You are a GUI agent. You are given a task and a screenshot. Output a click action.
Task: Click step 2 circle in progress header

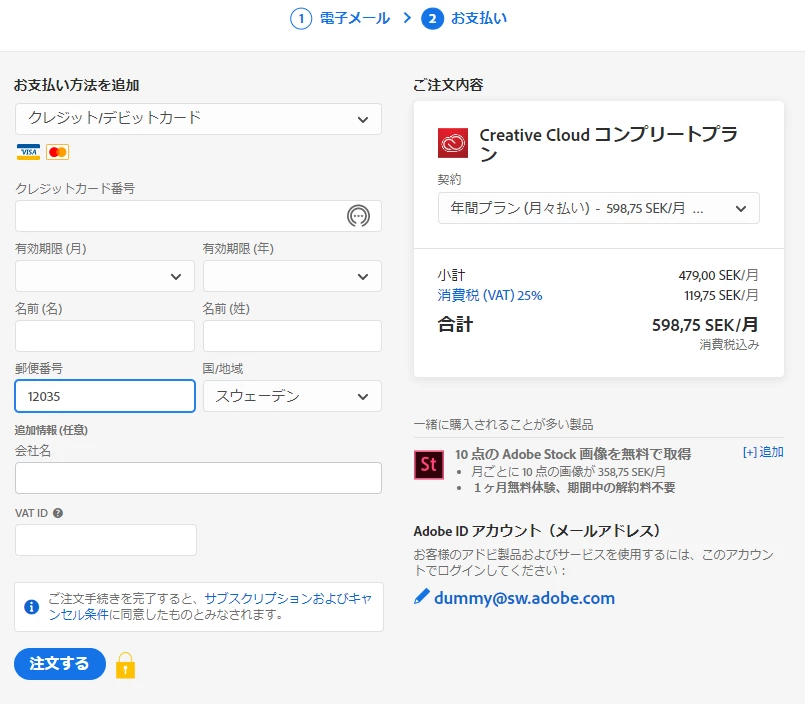point(432,19)
